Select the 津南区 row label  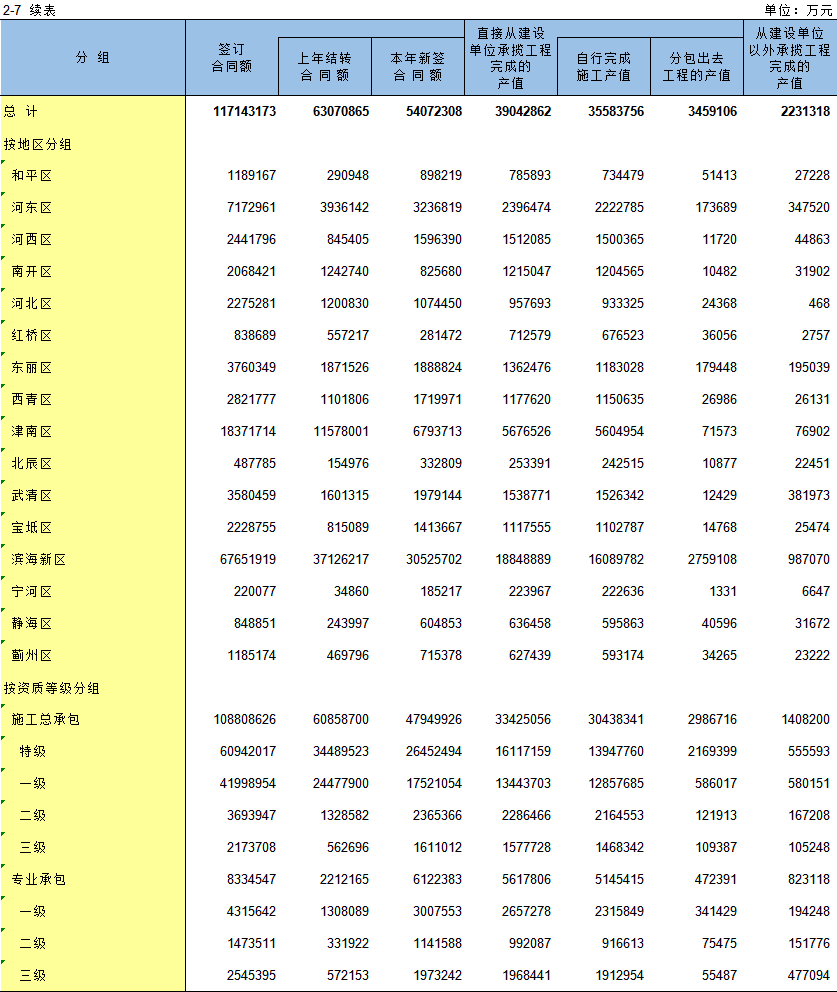point(32,431)
